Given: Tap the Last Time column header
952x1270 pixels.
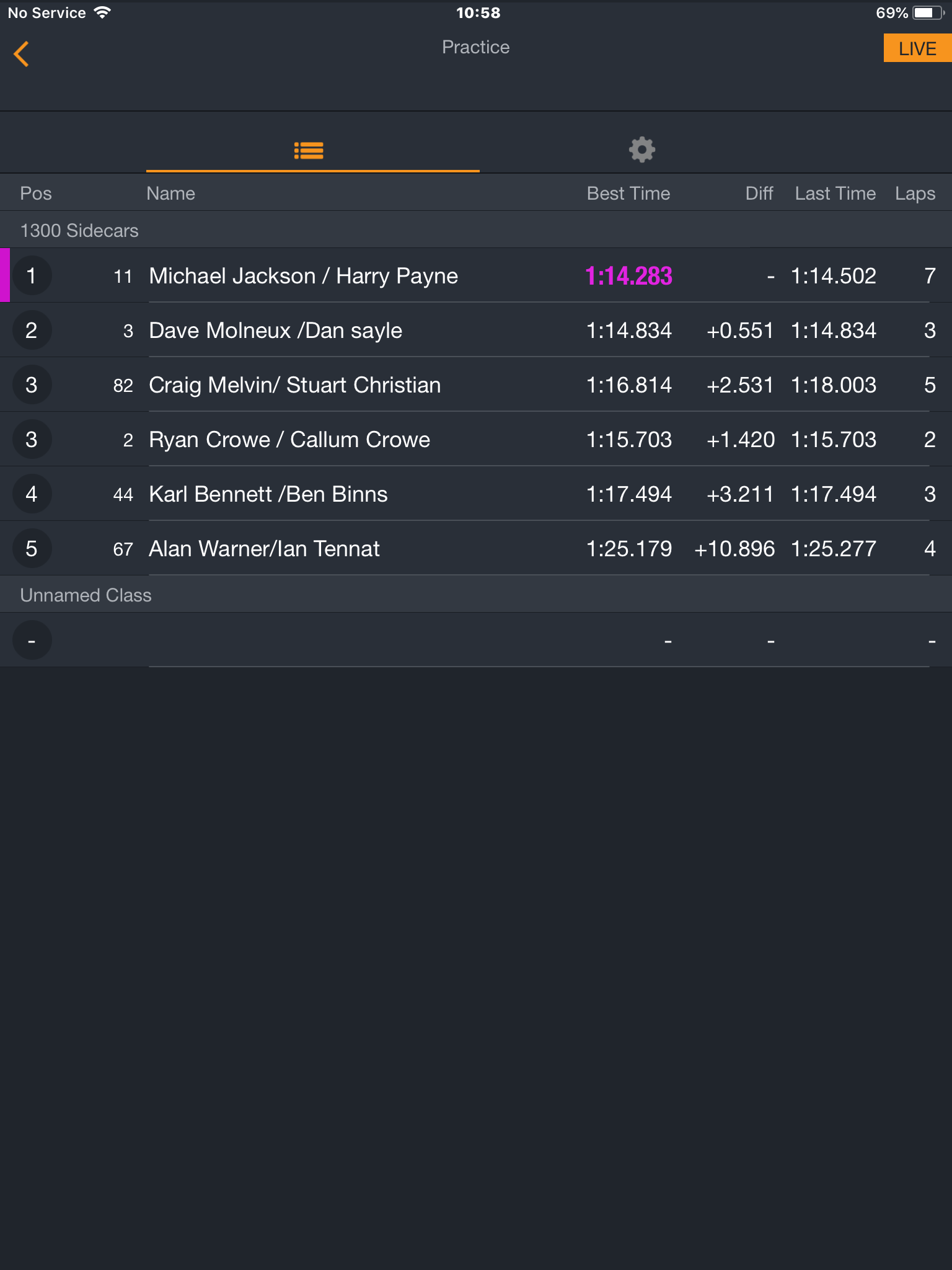Looking at the screenshot, I should point(835,193).
